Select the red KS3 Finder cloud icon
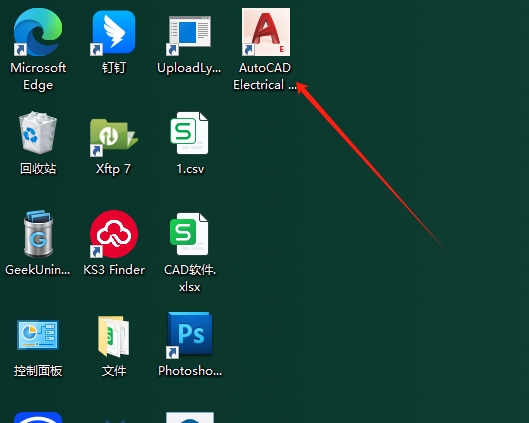This screenshot has height=423, width=529. tap(114, 234)
